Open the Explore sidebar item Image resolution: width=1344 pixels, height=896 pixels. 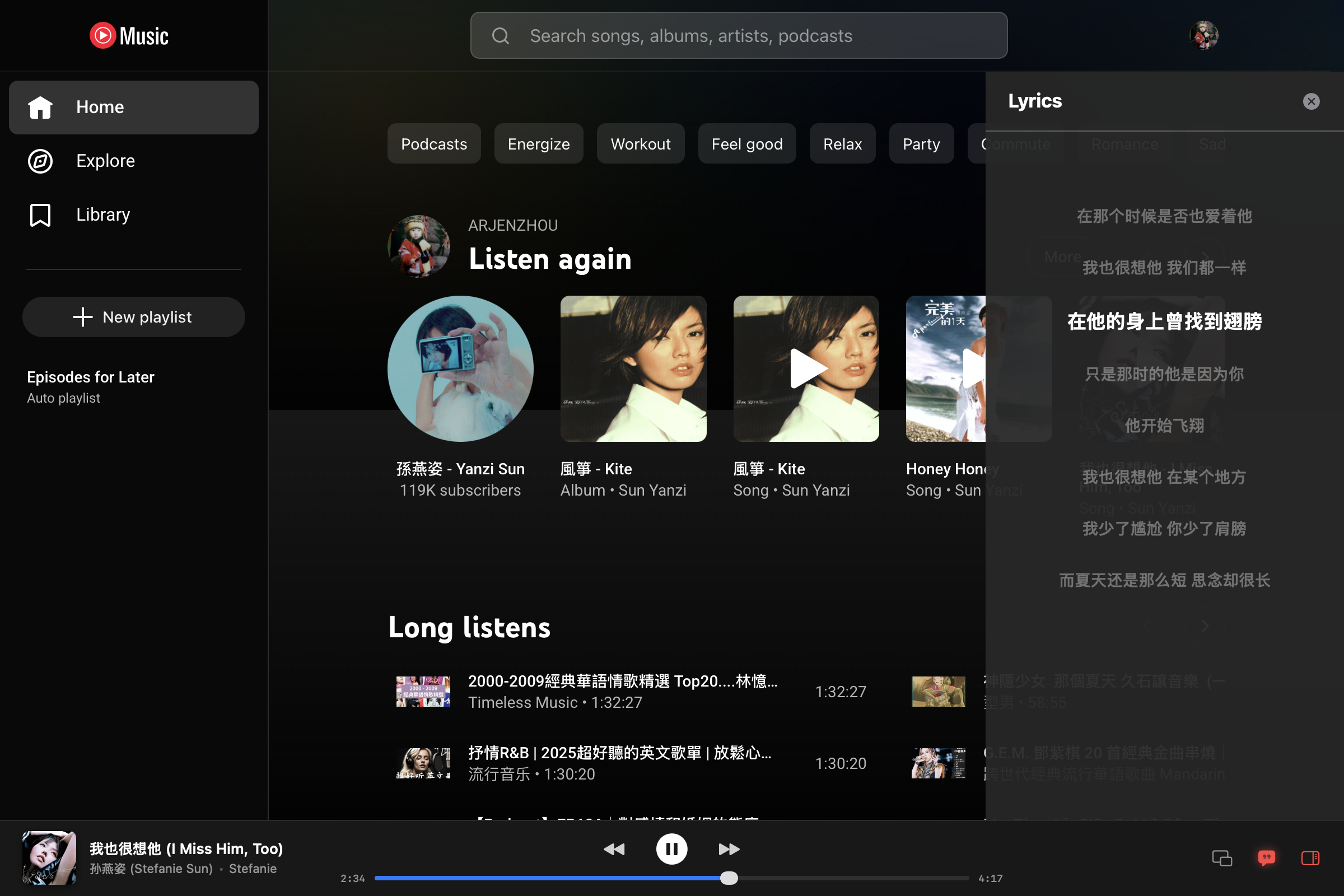(134, 161)
